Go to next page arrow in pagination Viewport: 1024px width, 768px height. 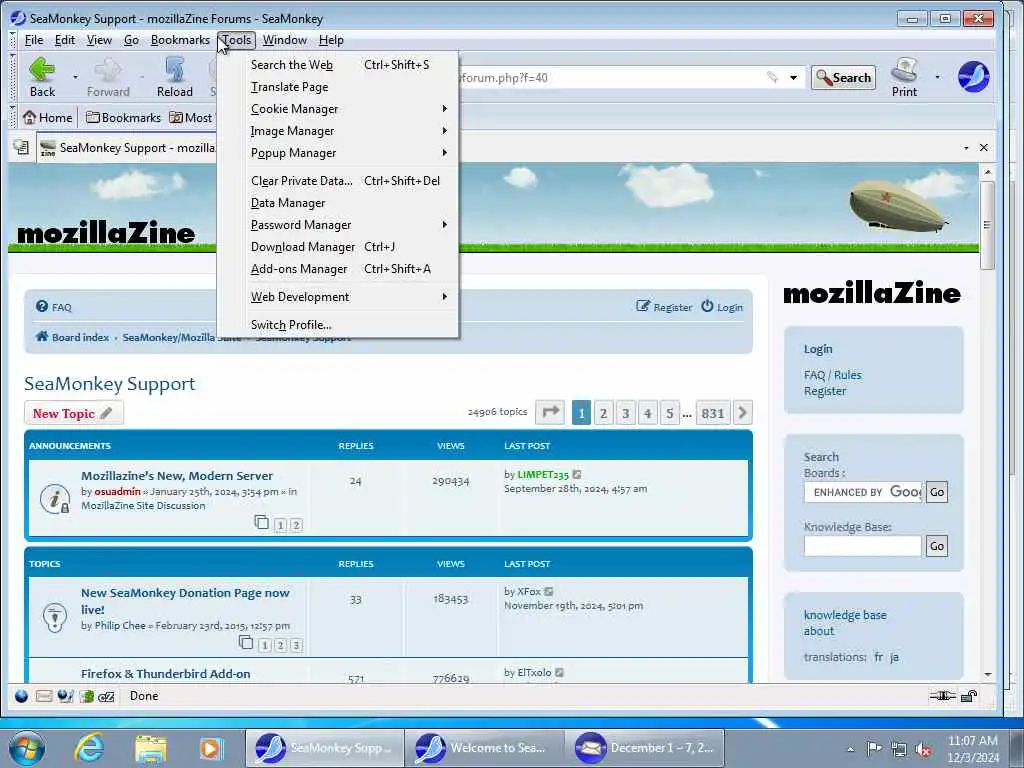pyautogui.click(x=743, y=412)
